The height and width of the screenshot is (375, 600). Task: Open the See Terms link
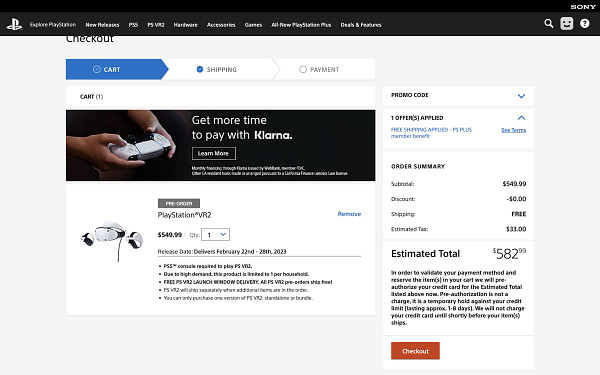point(514,130)
